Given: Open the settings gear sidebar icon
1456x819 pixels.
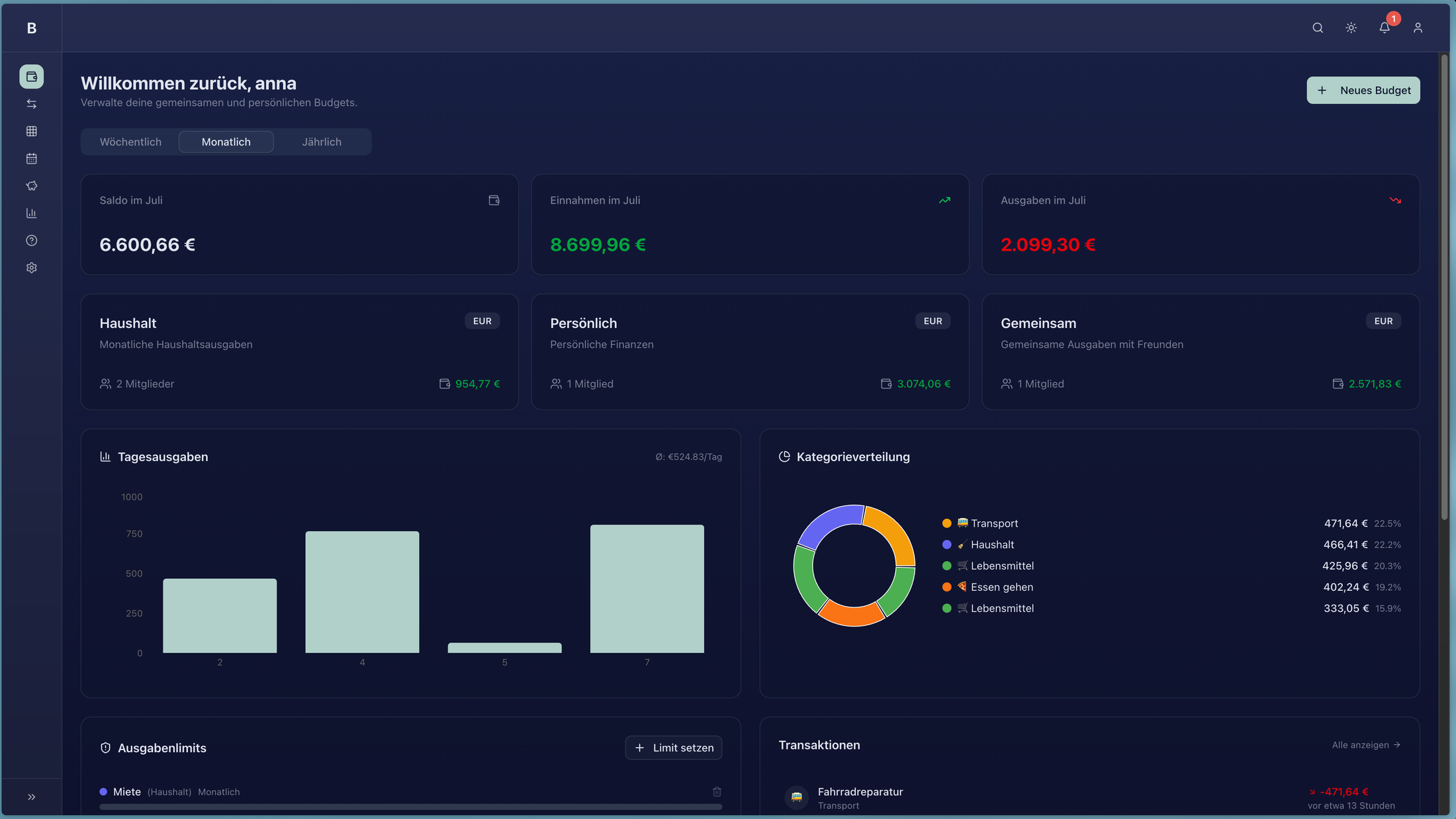Looking at the screenshot, I should [31, 268].
